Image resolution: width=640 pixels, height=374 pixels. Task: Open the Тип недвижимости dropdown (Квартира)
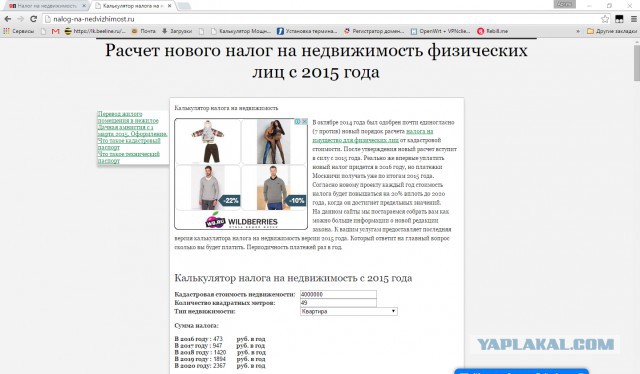pyautogui.click(x=349, y=312)
